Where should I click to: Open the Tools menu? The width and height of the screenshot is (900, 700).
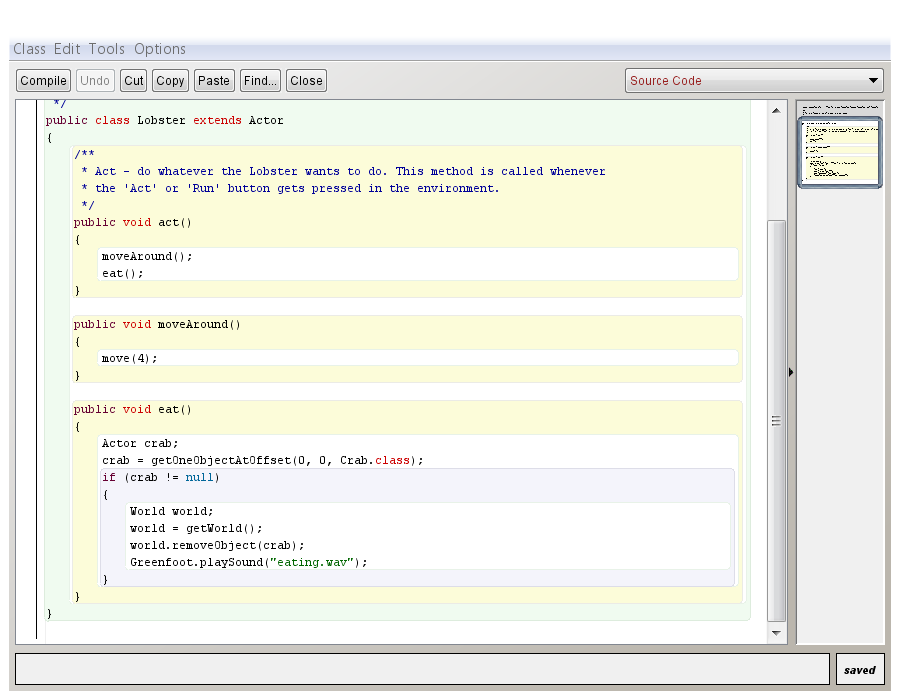(106, 49)
